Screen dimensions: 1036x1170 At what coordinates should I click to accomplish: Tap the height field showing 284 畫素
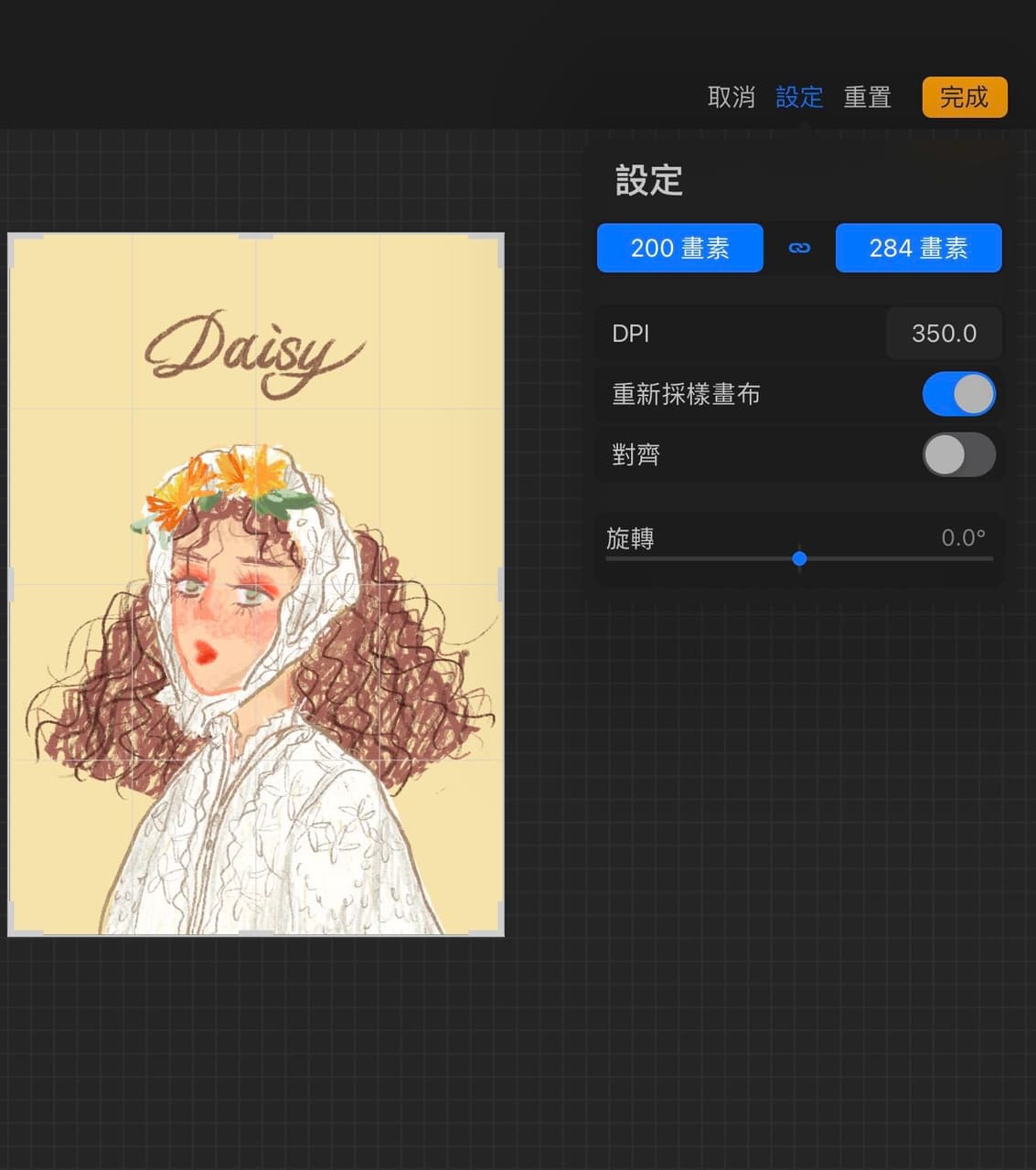coord(918,248)
